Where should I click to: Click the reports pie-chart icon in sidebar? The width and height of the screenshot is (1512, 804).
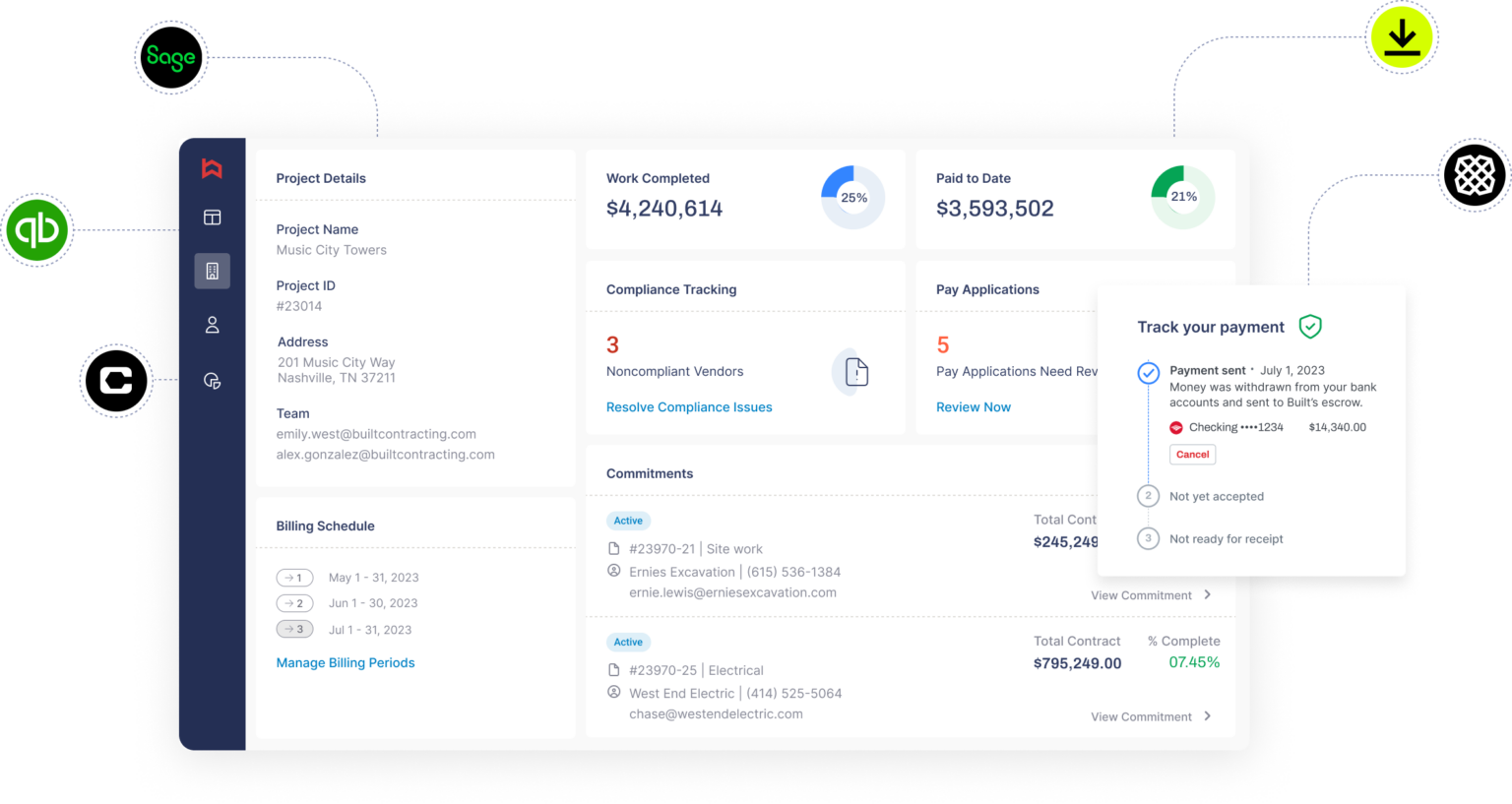pos(212,379)
